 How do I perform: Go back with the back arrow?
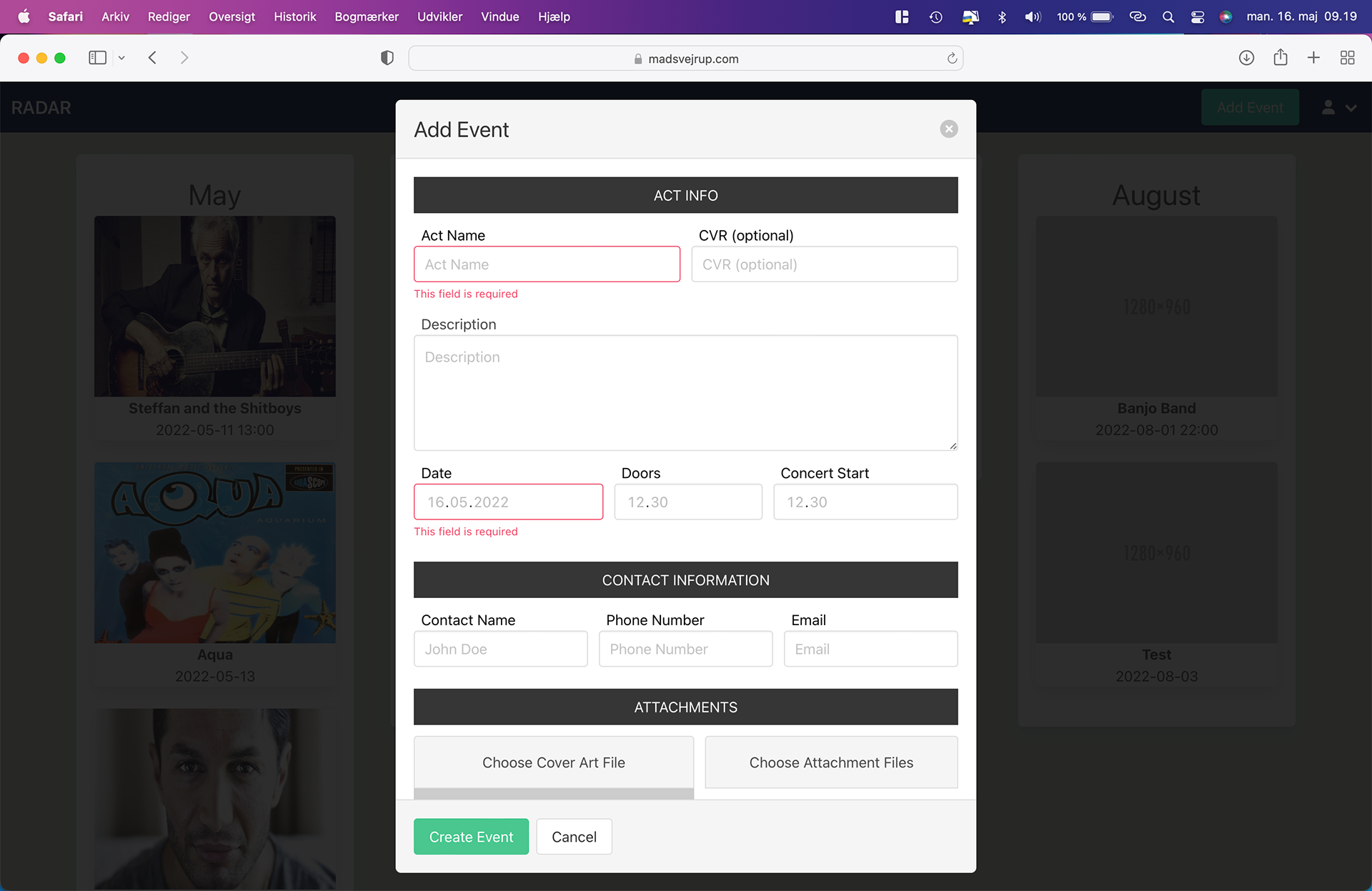click(152, 58)
